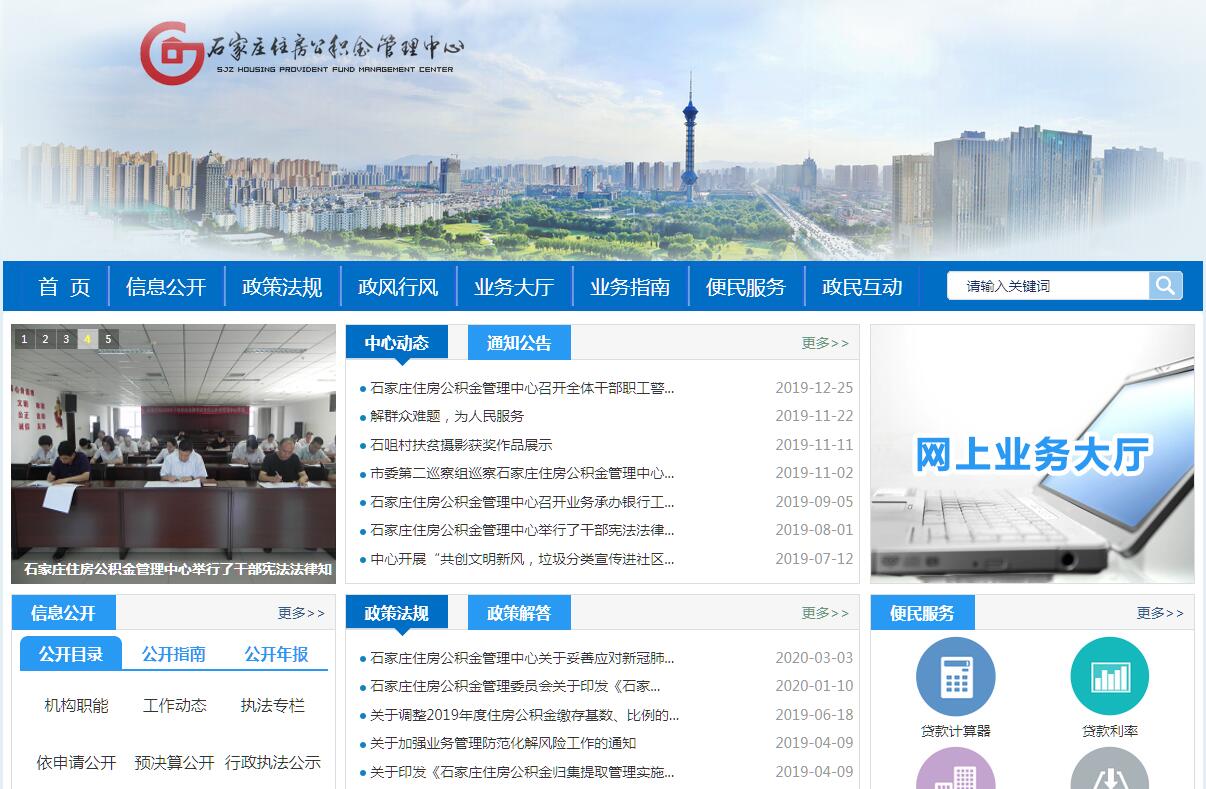Click the 信息公开 panel header
1206x789 pixels.
[64, 613]
